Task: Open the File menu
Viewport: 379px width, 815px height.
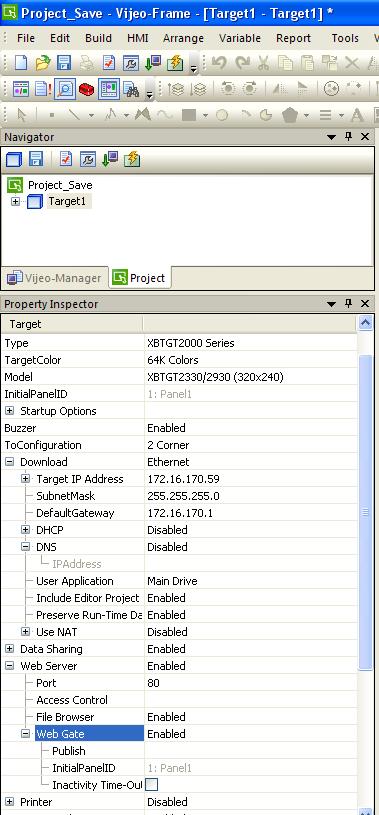Action: 26,38
